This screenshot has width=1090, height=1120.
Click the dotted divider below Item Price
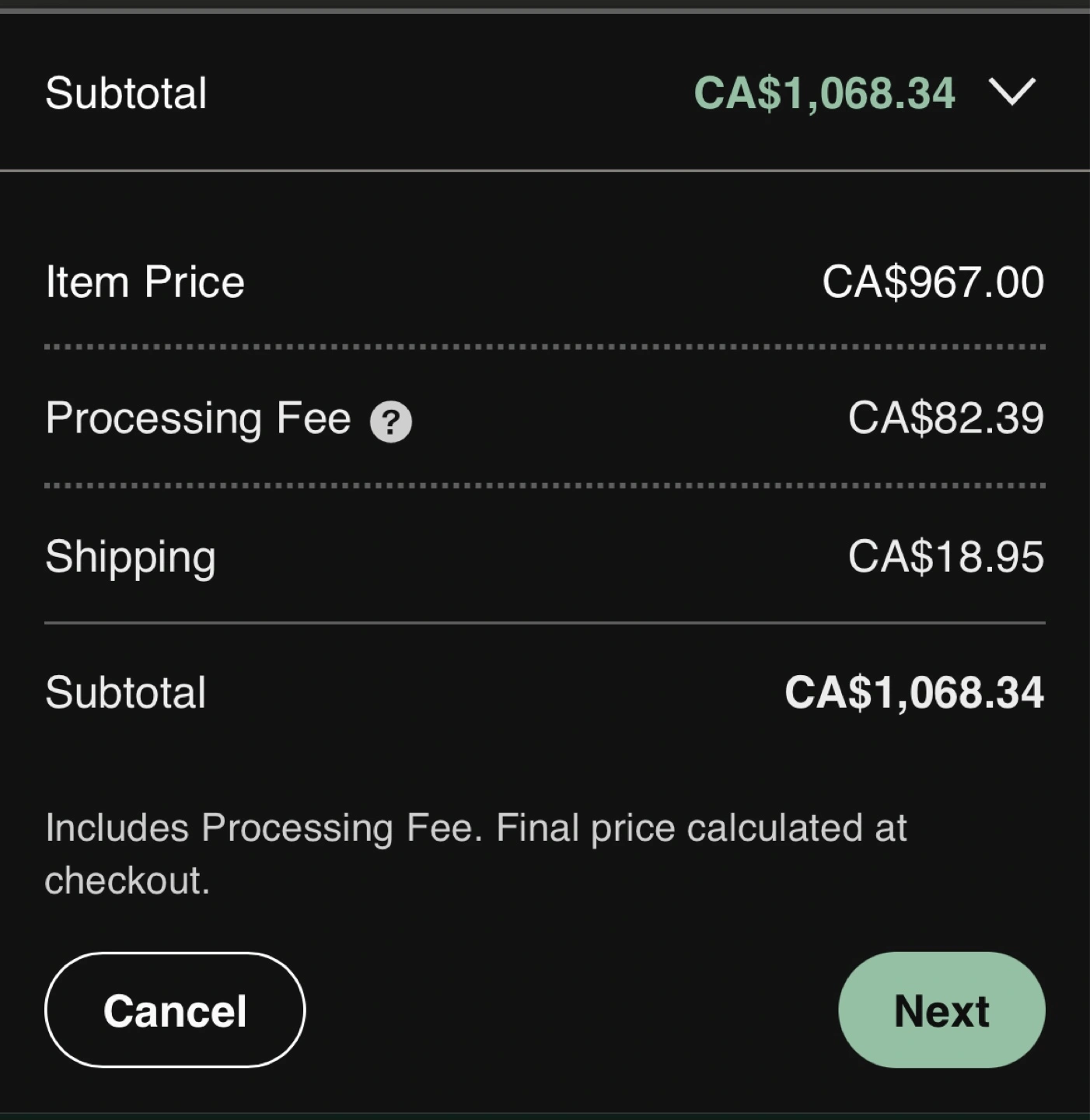(x=544, y=347)
